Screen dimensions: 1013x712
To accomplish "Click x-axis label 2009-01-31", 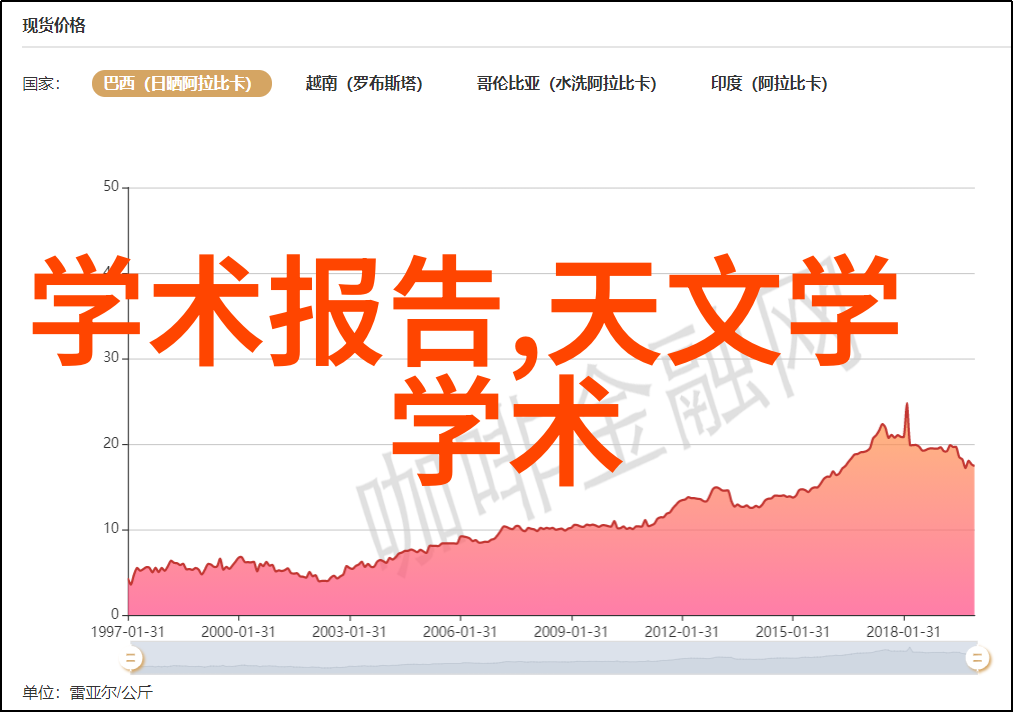I will point(571,632).
